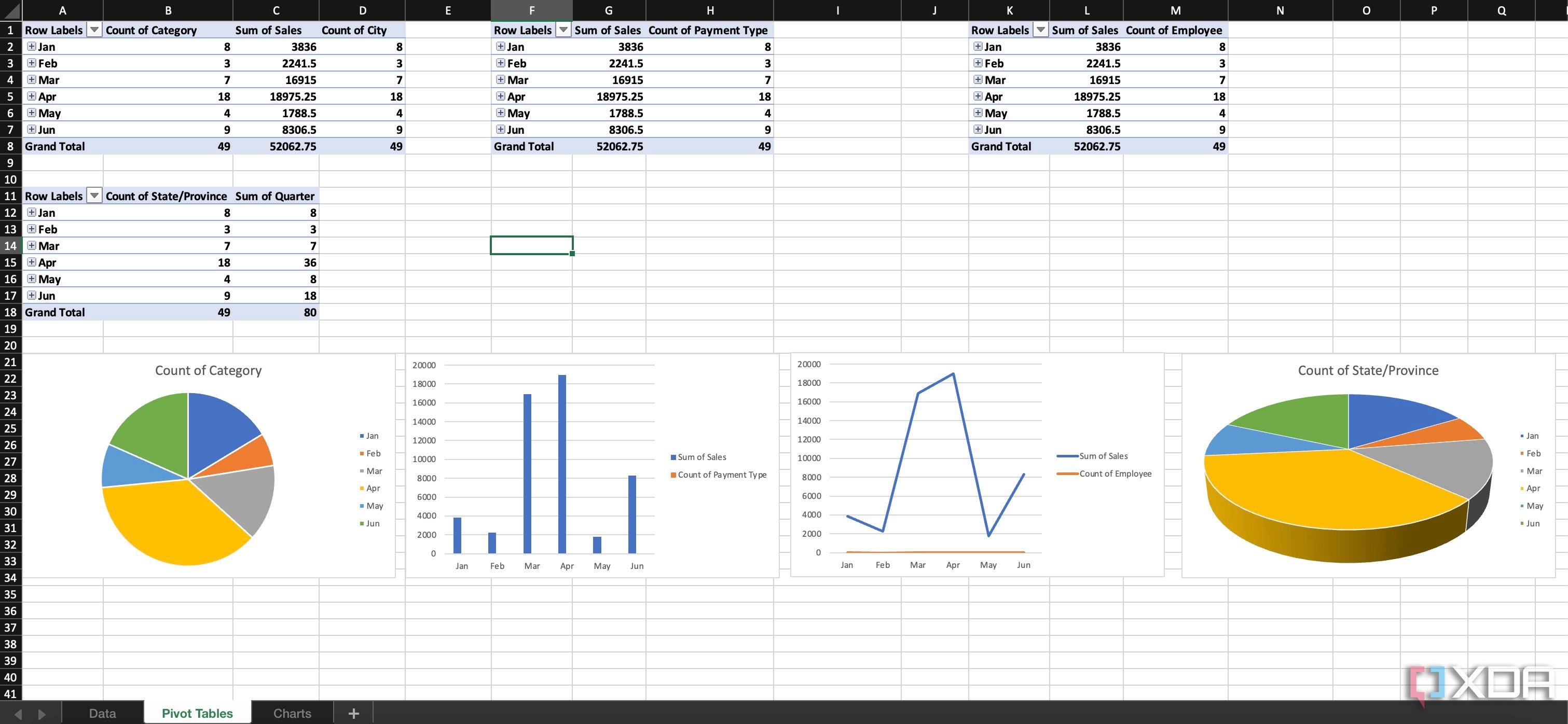Open the Charts sheet tab
Viewport: 1568px width, 724px height.
click(x=292, y=713)
